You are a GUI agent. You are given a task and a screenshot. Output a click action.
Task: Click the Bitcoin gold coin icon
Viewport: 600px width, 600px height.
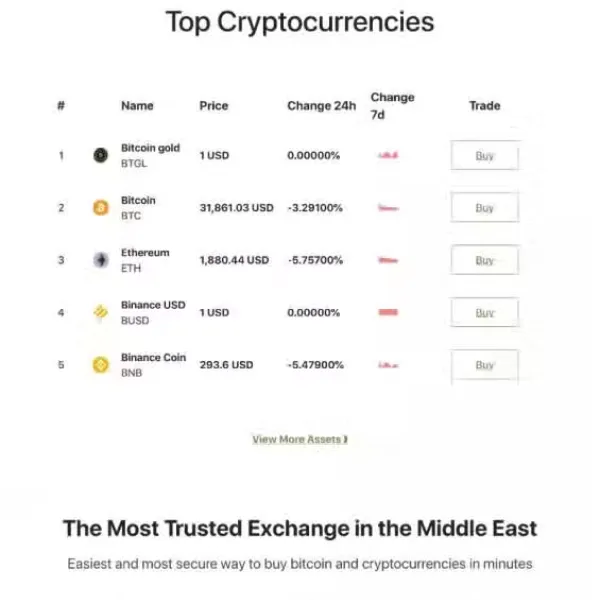[x=101, y=155]
